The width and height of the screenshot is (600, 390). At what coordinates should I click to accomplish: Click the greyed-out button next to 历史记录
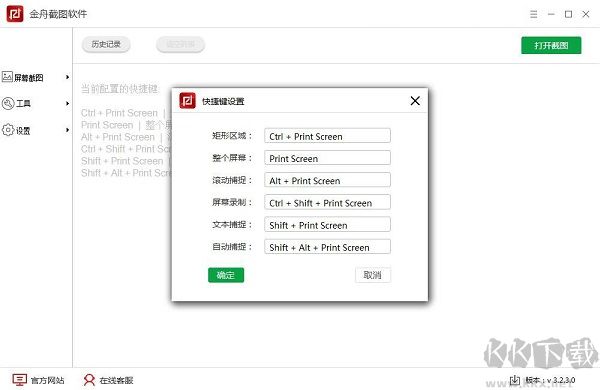tap(180, 44)
